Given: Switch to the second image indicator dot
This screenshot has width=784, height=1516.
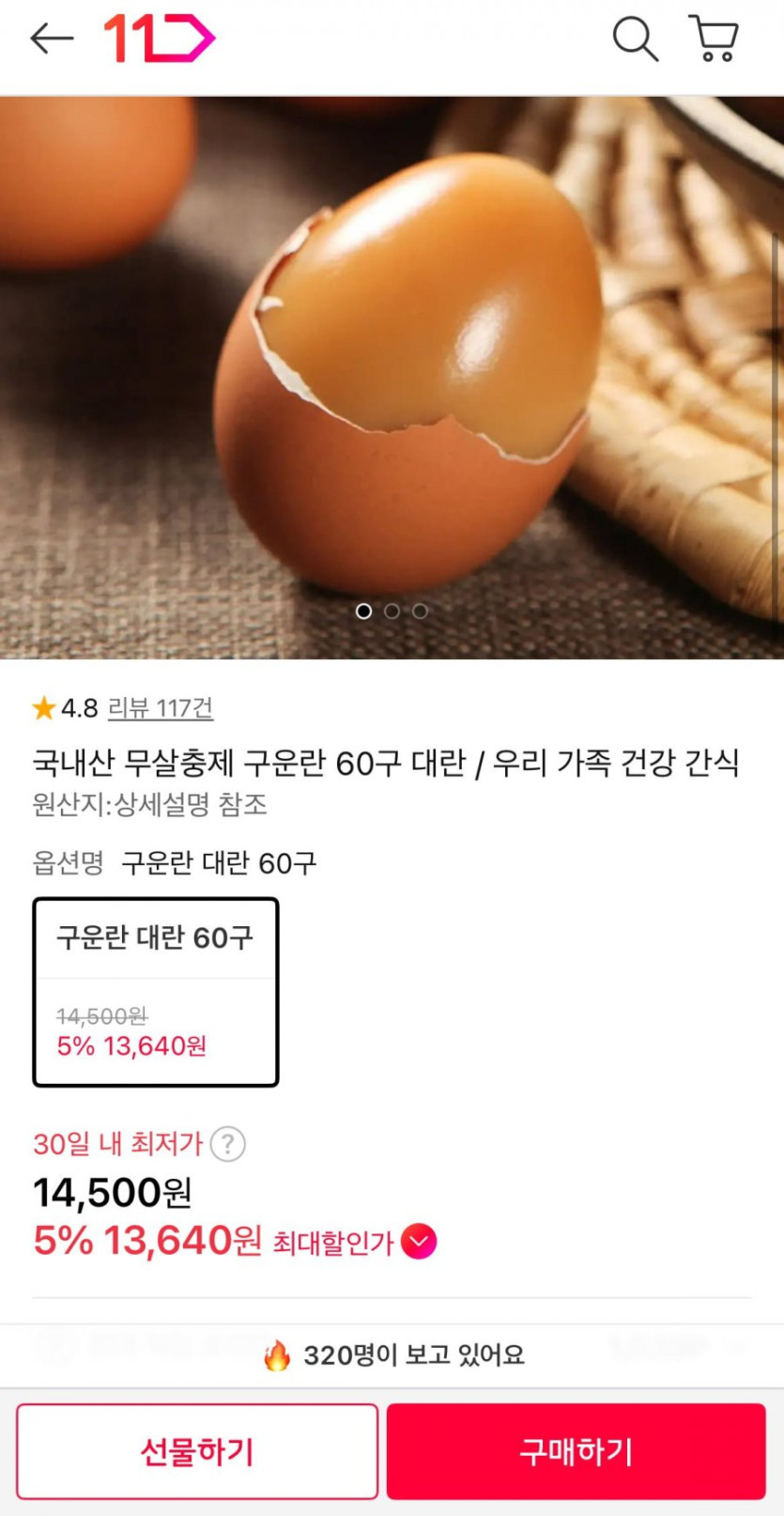Looking at the screenshot, I should pos(392,611).
